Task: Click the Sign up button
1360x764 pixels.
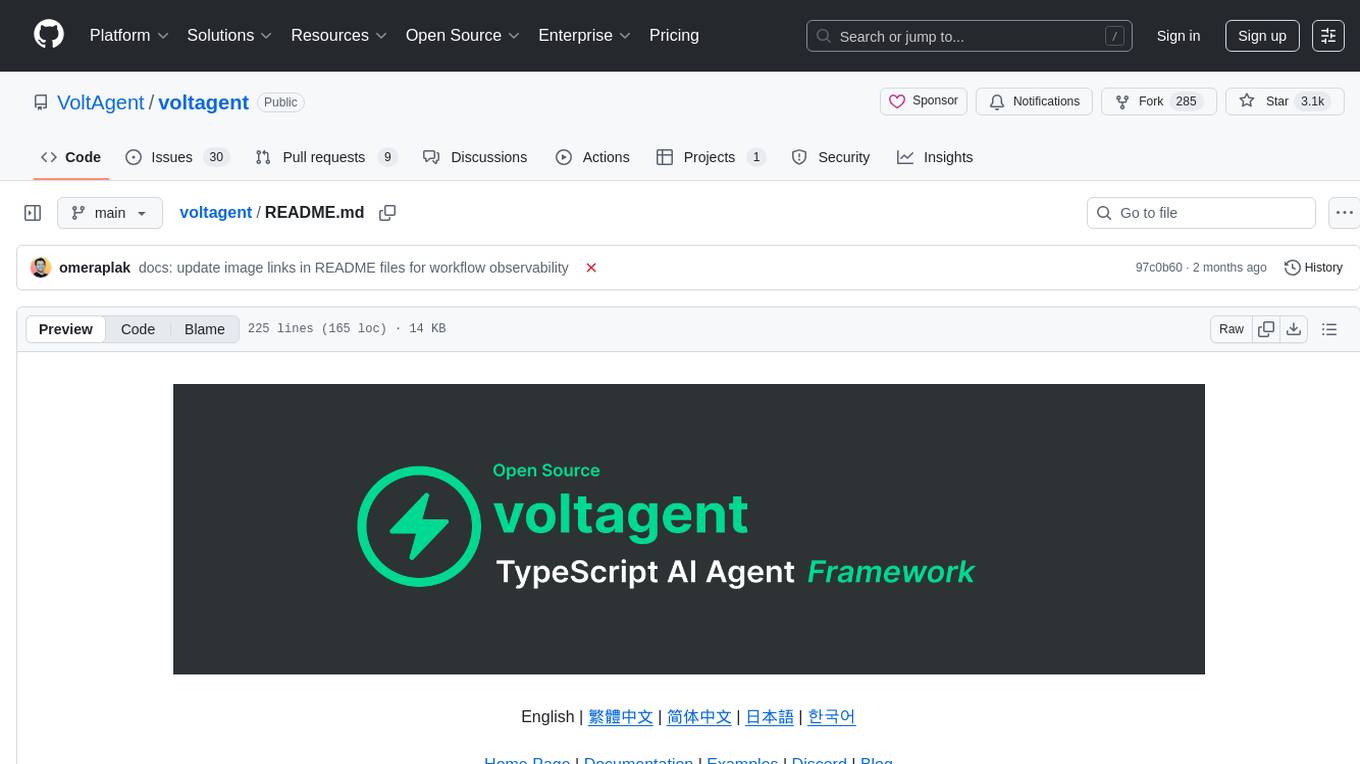Action: [1262, 36]
